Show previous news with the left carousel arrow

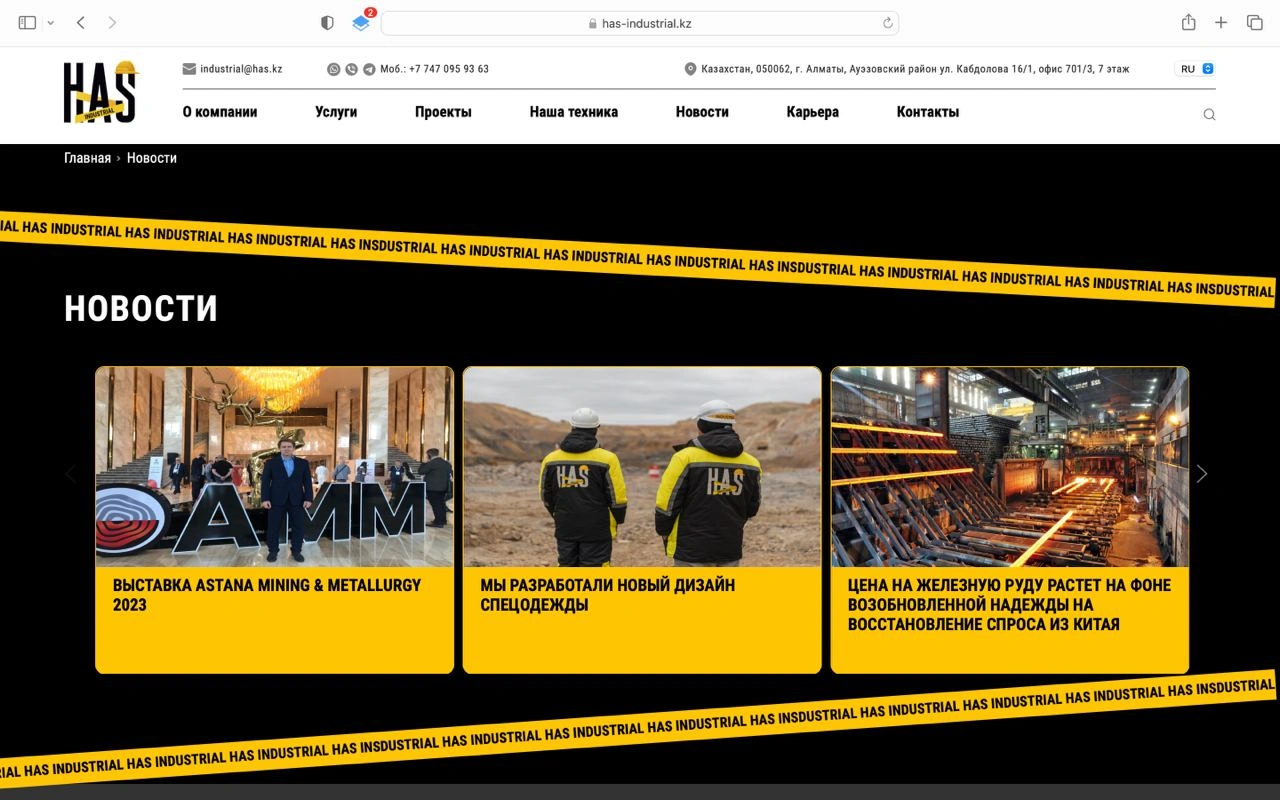pyautogui.click(x=70, y=474)
